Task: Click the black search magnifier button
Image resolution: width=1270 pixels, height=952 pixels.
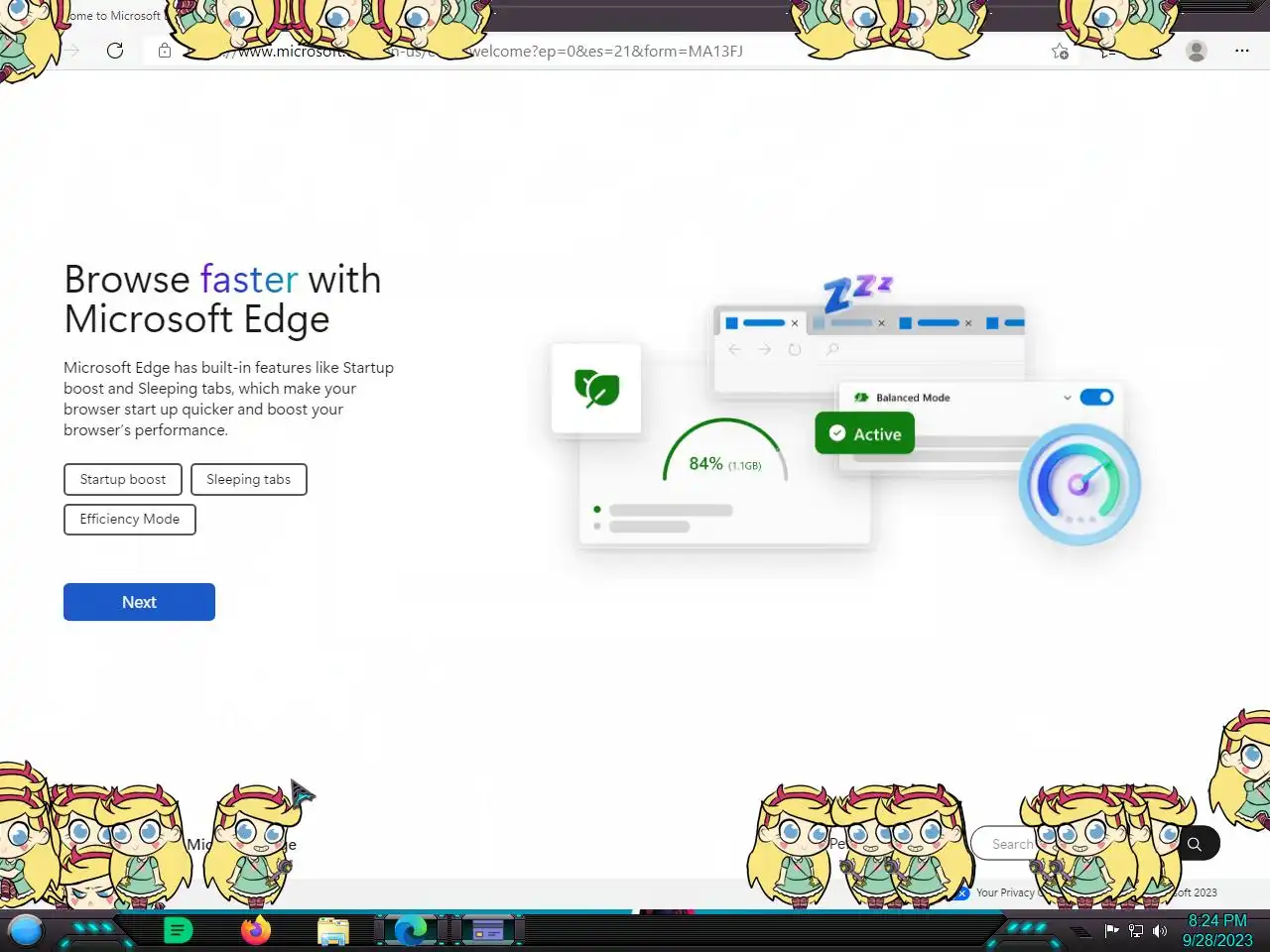Action: point(1196,844)
